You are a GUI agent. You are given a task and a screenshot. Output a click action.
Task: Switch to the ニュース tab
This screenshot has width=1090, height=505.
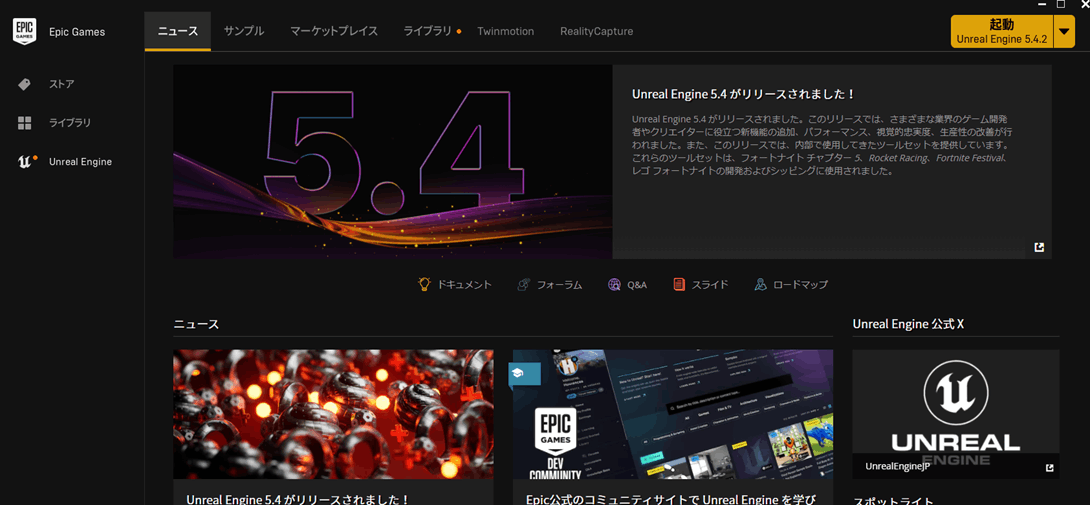coord(178,31)
